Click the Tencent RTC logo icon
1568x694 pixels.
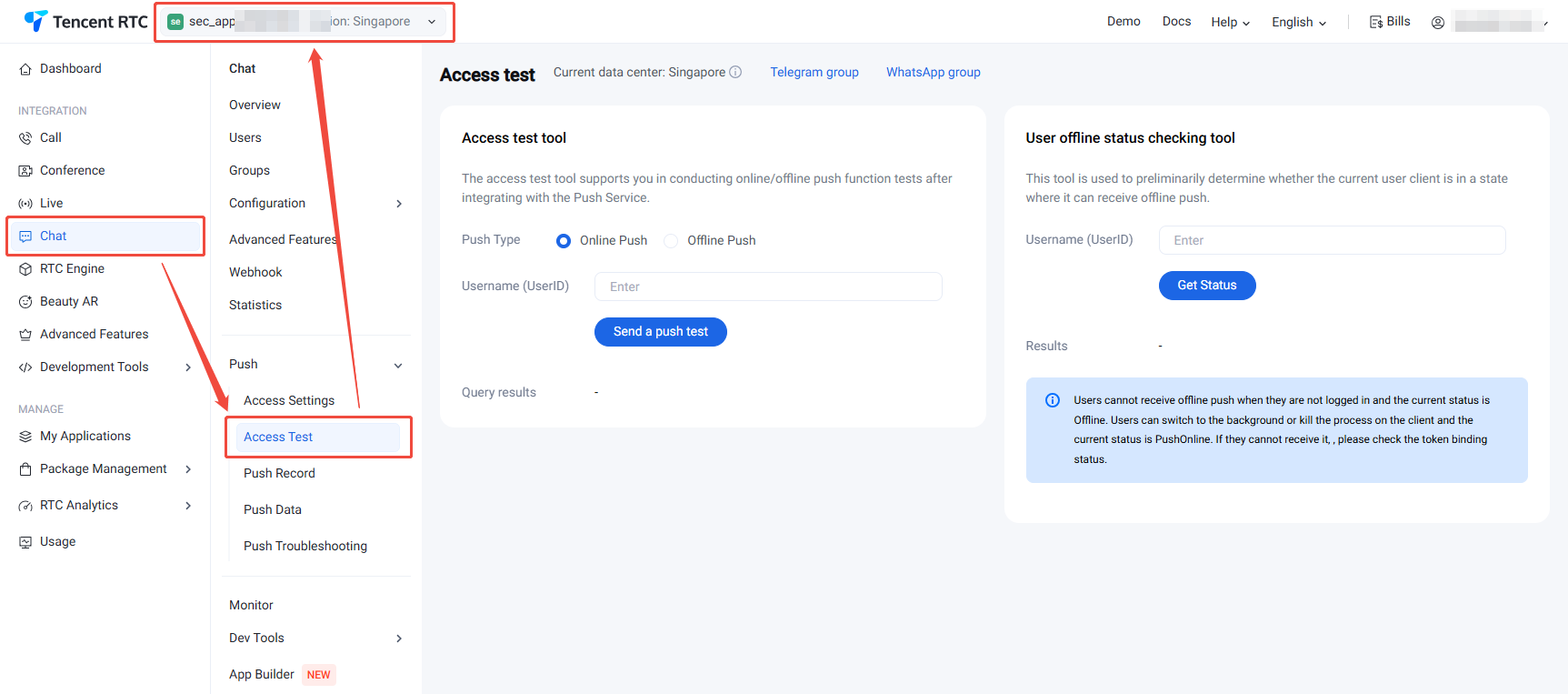35,21
